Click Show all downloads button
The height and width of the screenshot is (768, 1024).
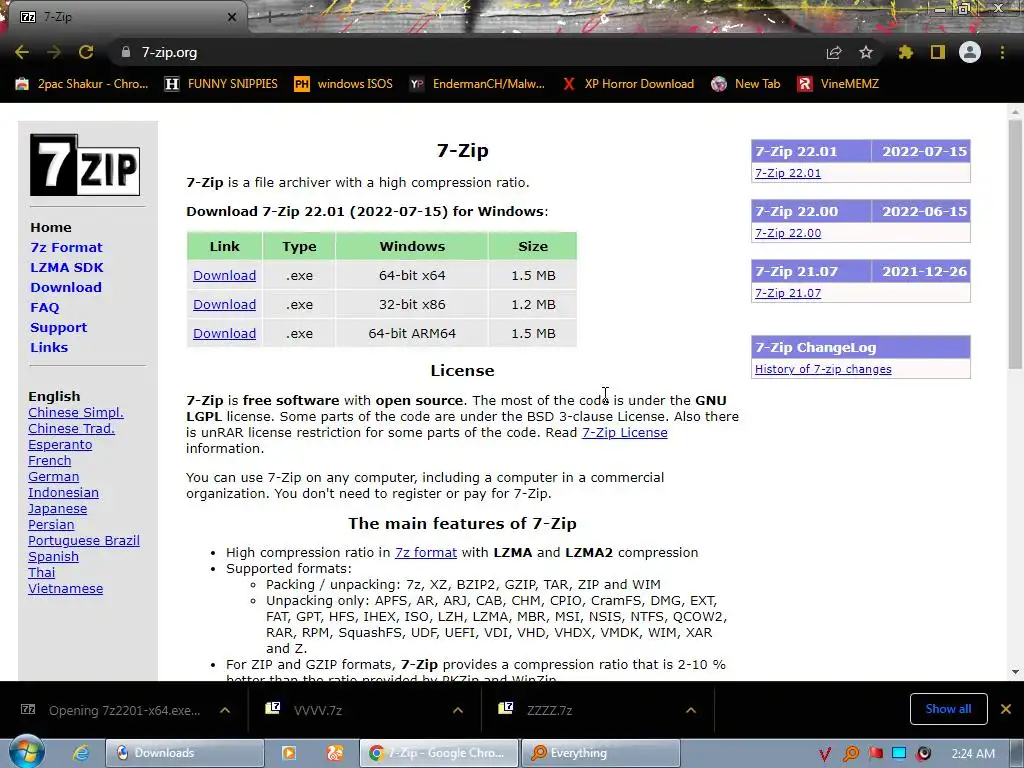point(948,709)
